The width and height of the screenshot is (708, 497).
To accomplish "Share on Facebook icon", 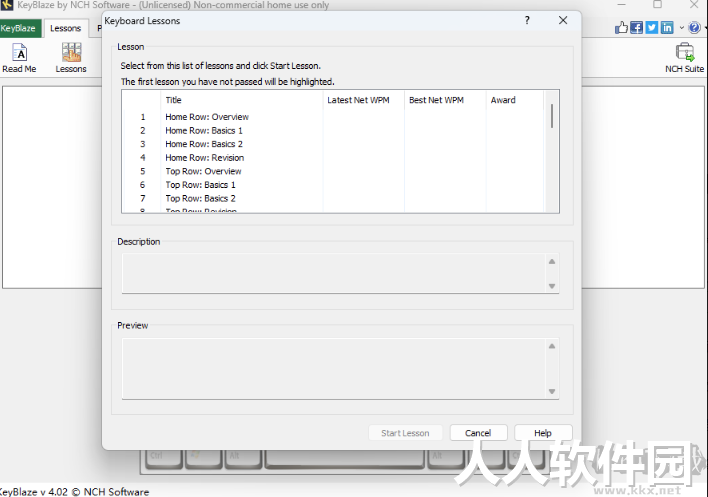I will pyautogui.click(x=636, y=28).
